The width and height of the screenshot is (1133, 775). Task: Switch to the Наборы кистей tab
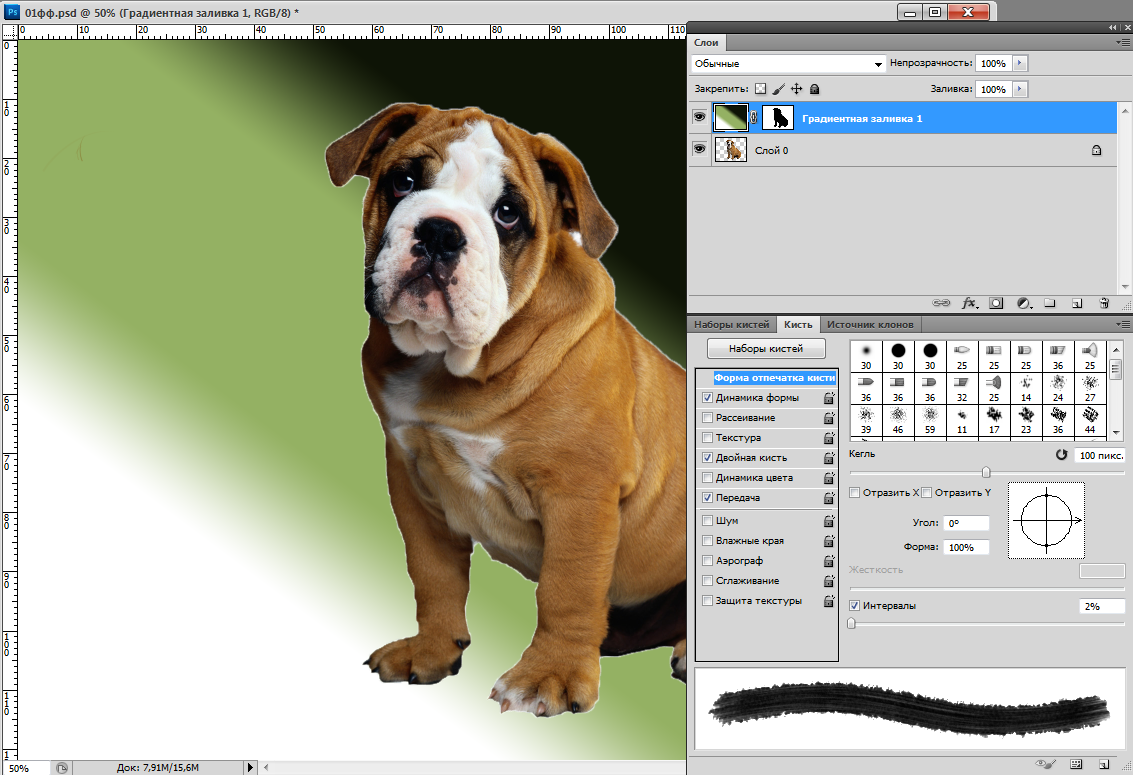(x=731, y=324)
